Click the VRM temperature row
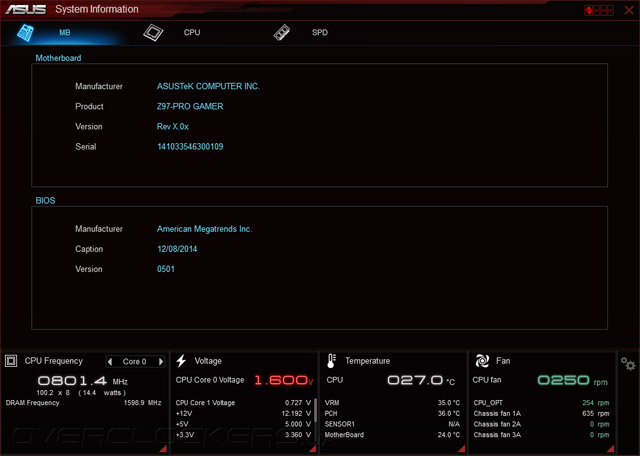The width and height of the screenshot is (640, 456). (x=392, y=403)
